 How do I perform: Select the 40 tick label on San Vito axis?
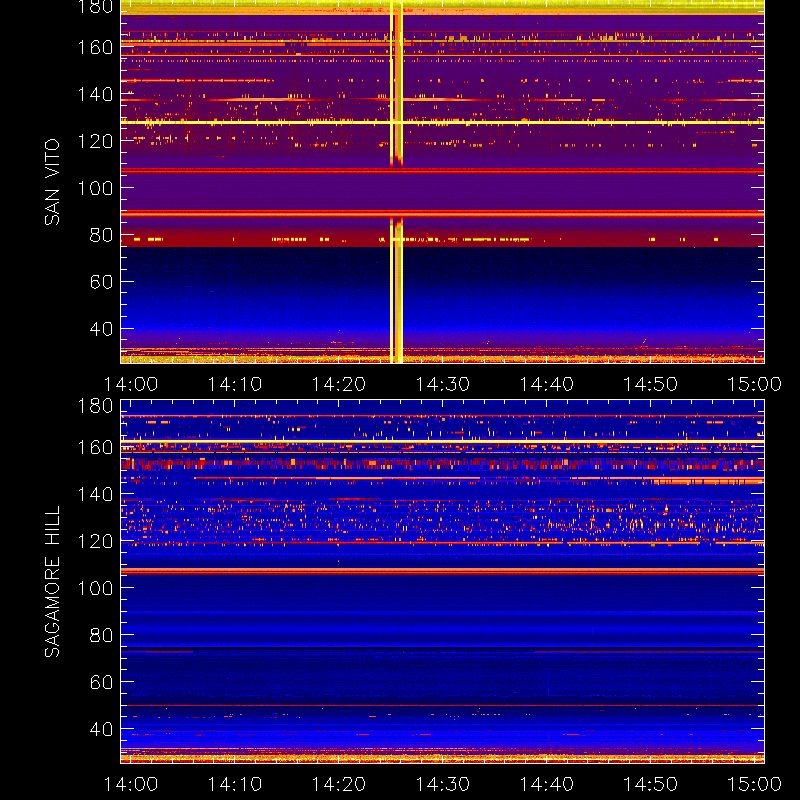point(101,329)
